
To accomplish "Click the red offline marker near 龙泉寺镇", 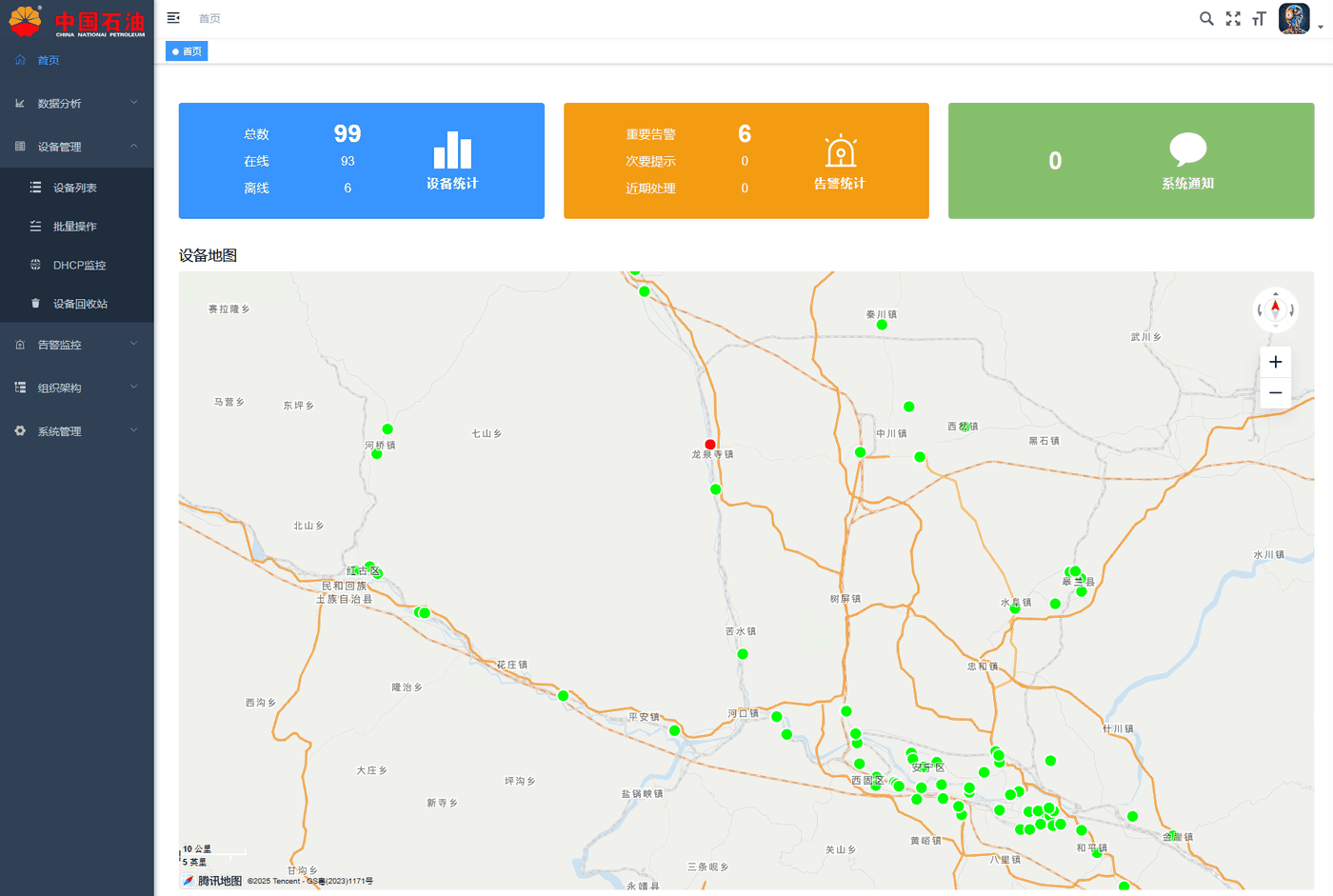I will pos(710,445).
